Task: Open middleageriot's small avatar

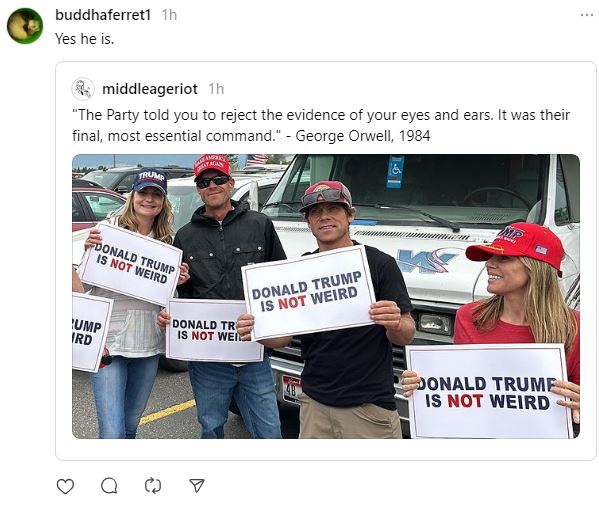Action: coord(83,89)
